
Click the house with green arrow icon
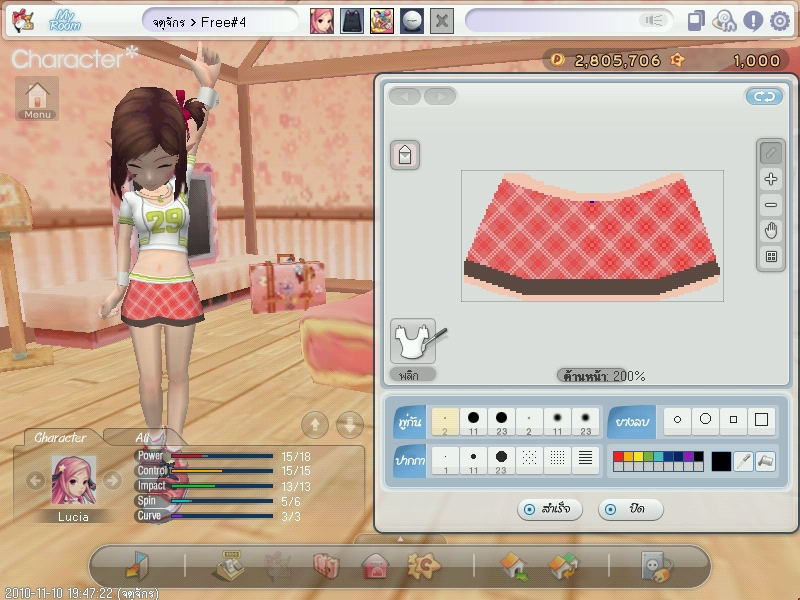tap(515, 566)
